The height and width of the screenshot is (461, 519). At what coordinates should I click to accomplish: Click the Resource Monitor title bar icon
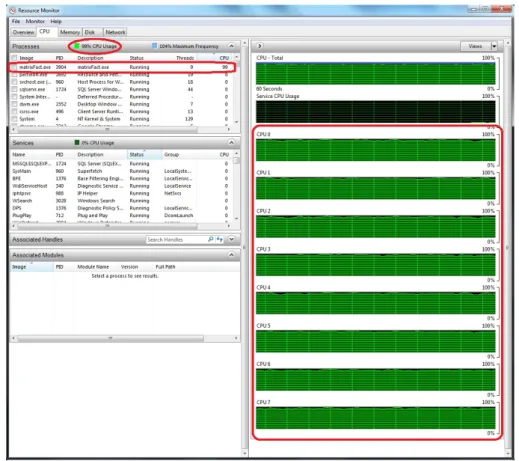(x=13, y=11)
